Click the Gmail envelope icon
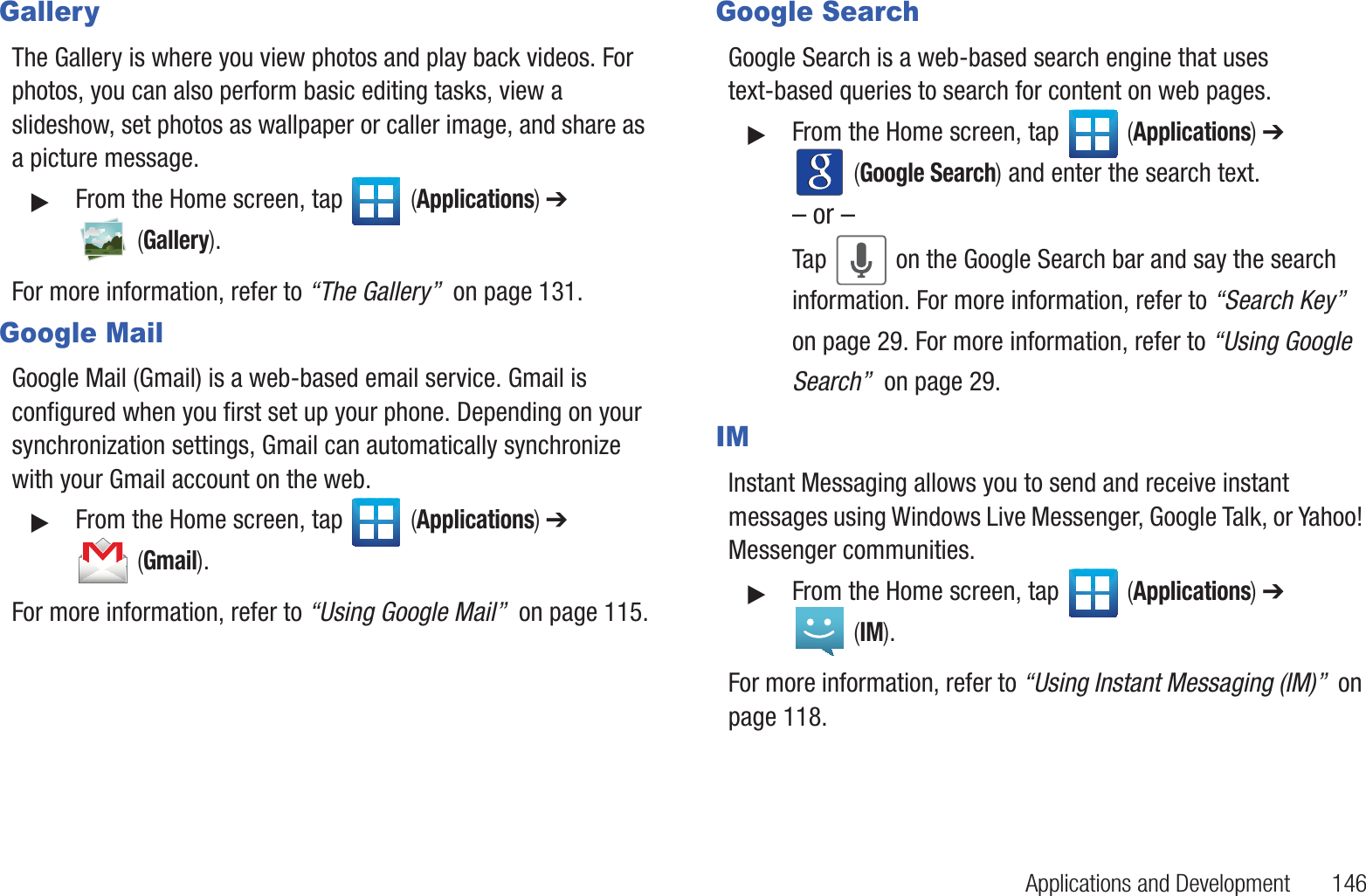The image size is (1366, 896). (103, 561)
